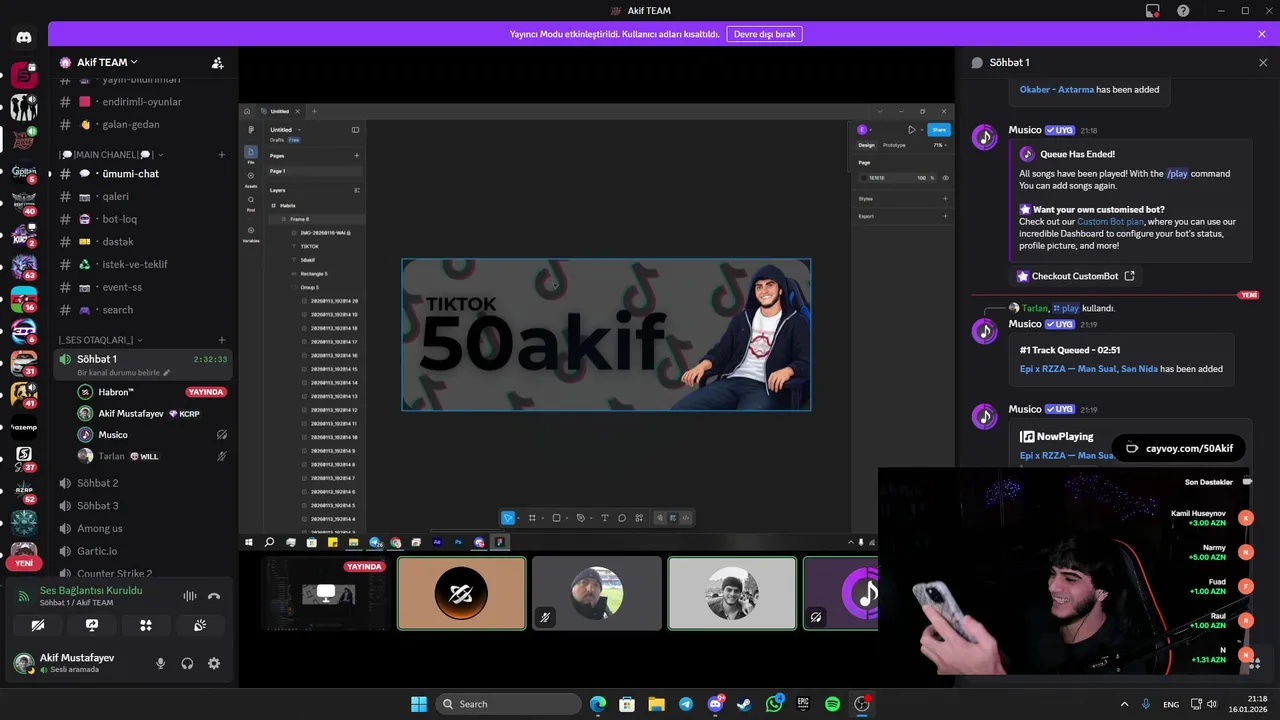Select Habron user in voice channel
The image size is (1280, 720).
(x=152, y=392)
